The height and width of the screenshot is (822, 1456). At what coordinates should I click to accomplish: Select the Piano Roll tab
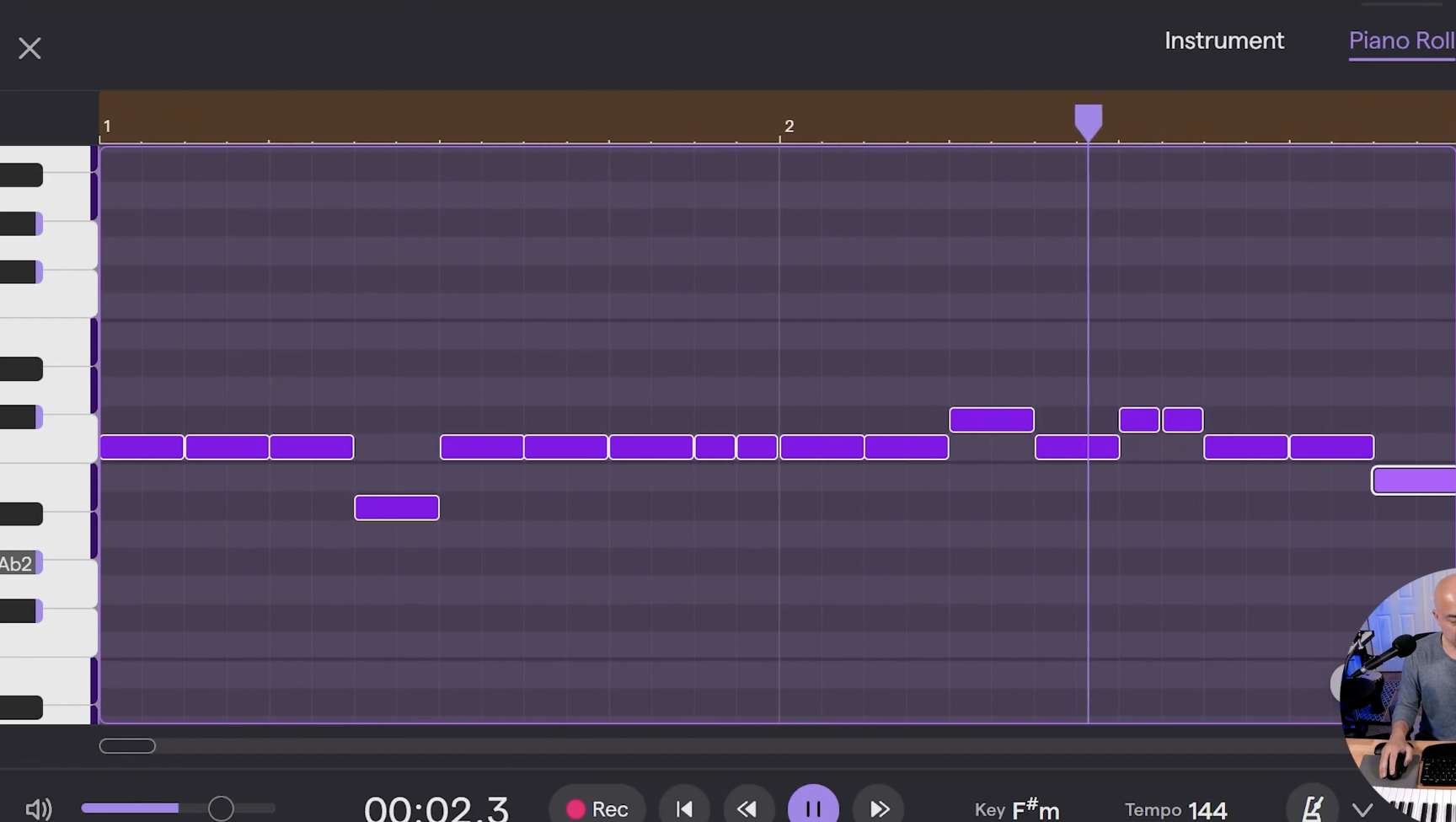(x=1401, y=40)
